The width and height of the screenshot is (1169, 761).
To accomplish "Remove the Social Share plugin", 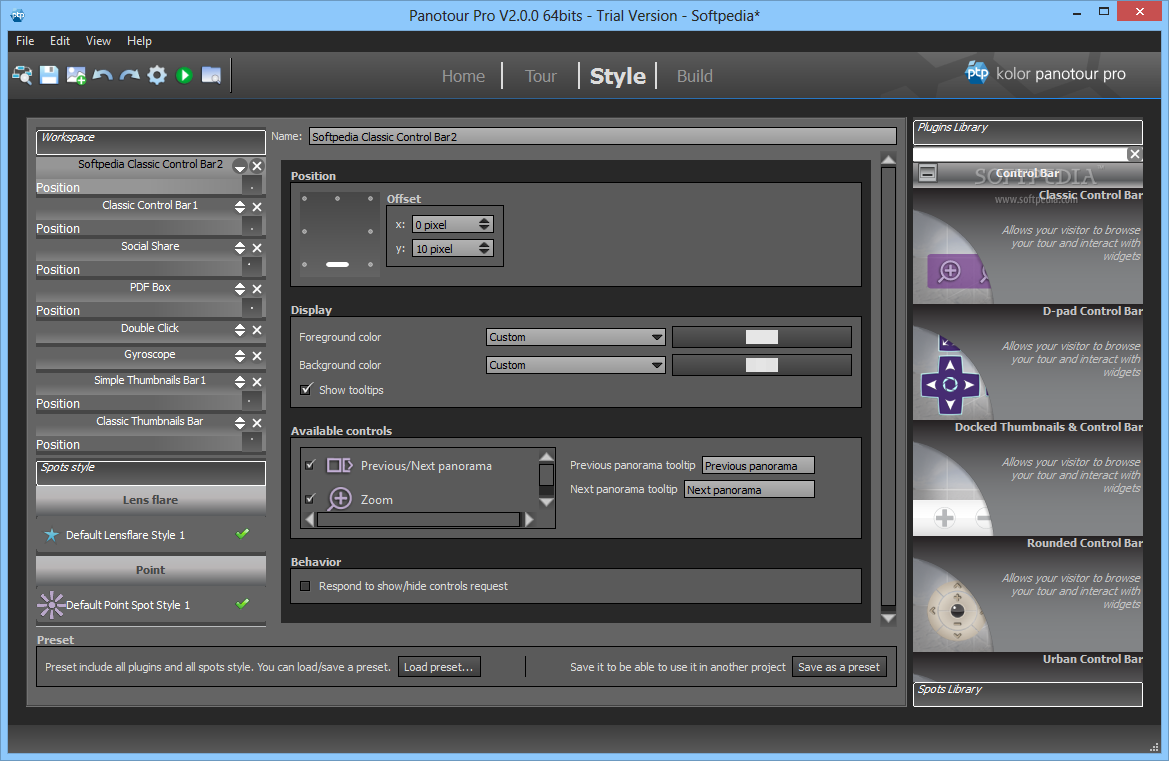I will pos(256,248).
